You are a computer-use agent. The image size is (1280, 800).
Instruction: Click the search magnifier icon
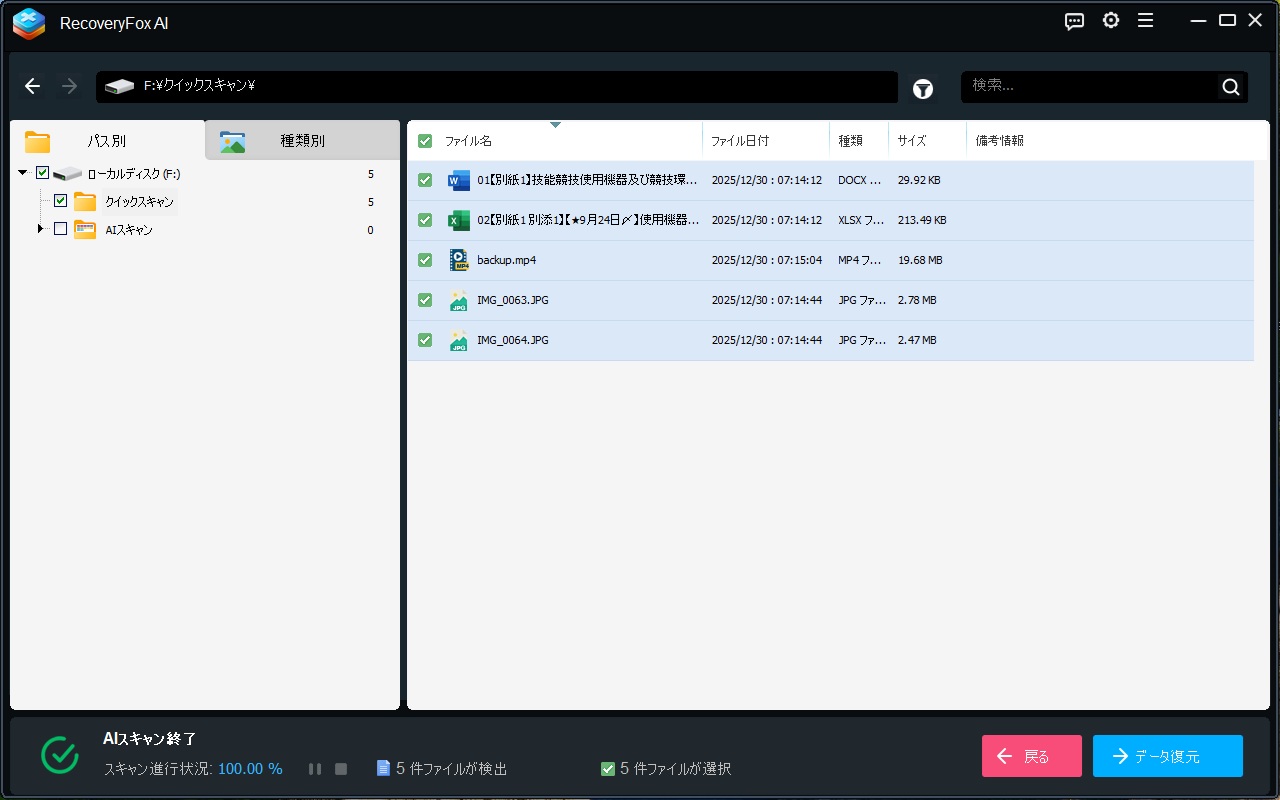pyautogui.click(x=1230, y=87)
